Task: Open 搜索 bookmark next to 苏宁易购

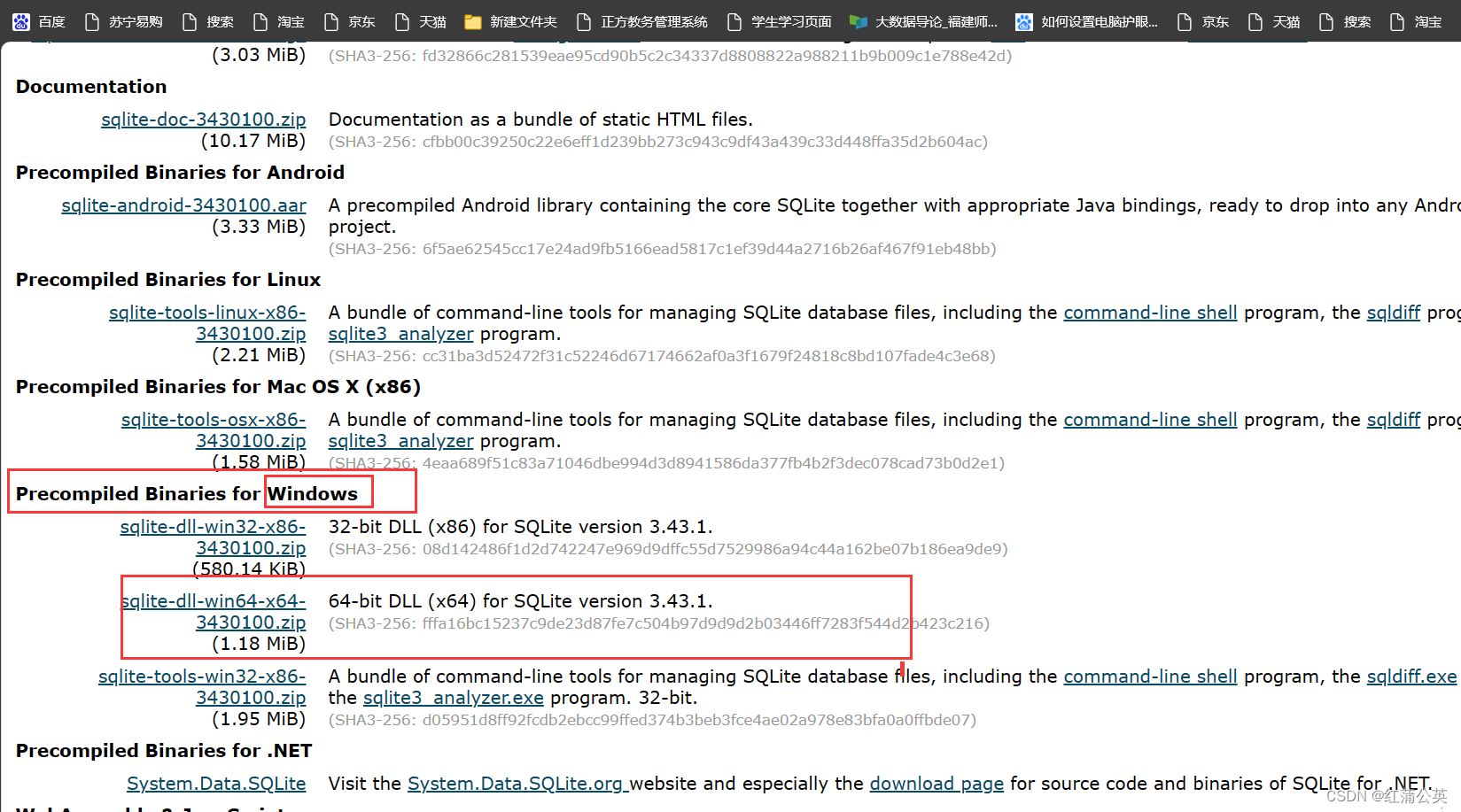Action: (x=207, y=21)
